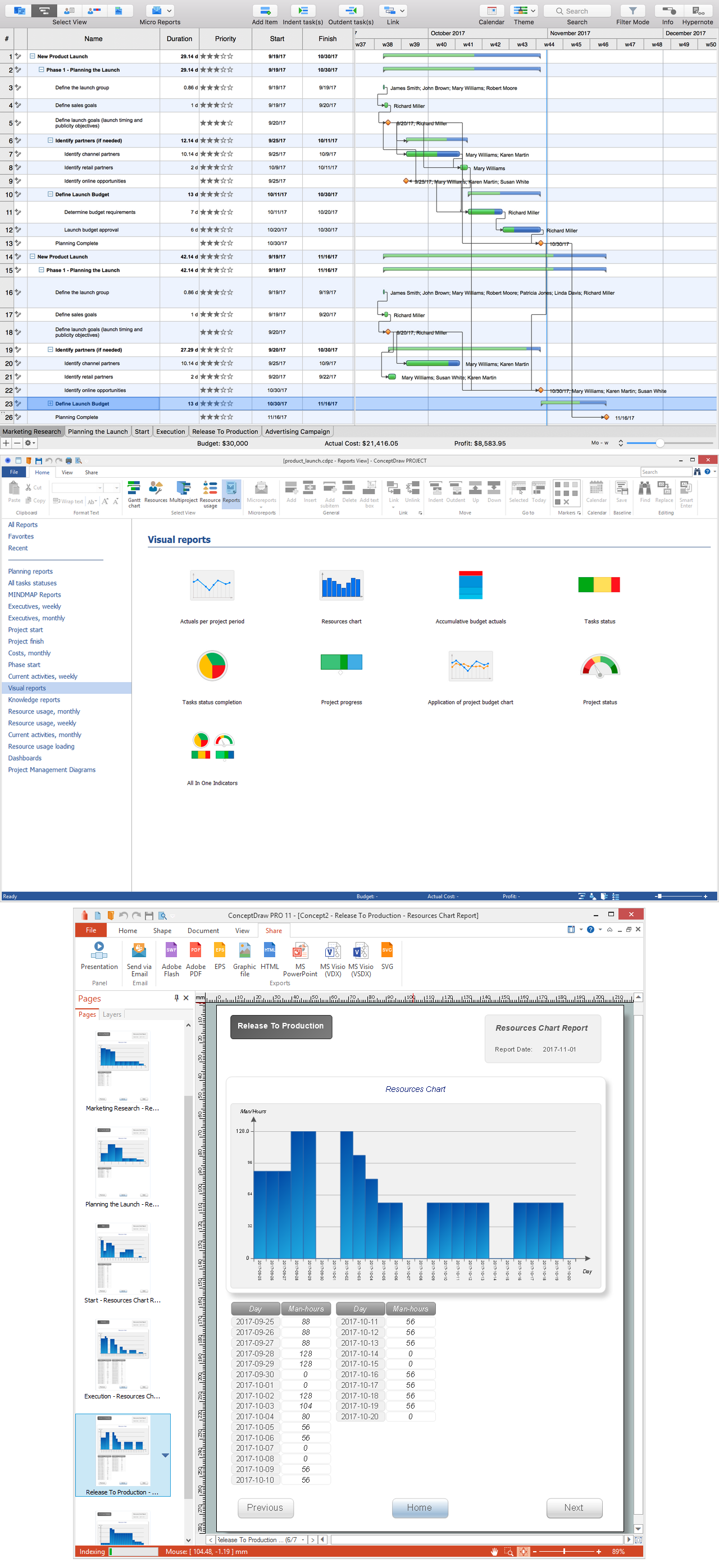Select the Multiproject view ribbon icon
719x1568 pixels.
(183, 492)
